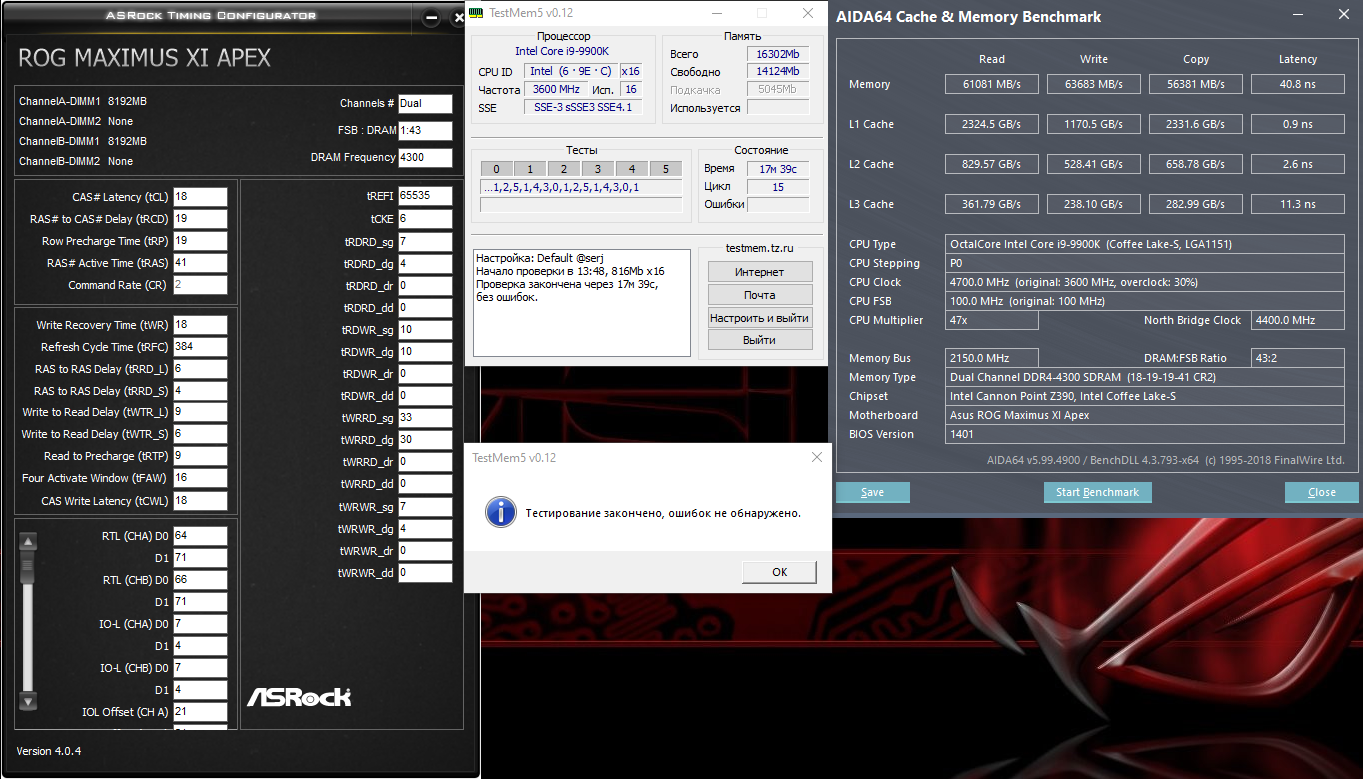
Task: Select the RTL (CHB) D0 field
Action: coord(200,580)
